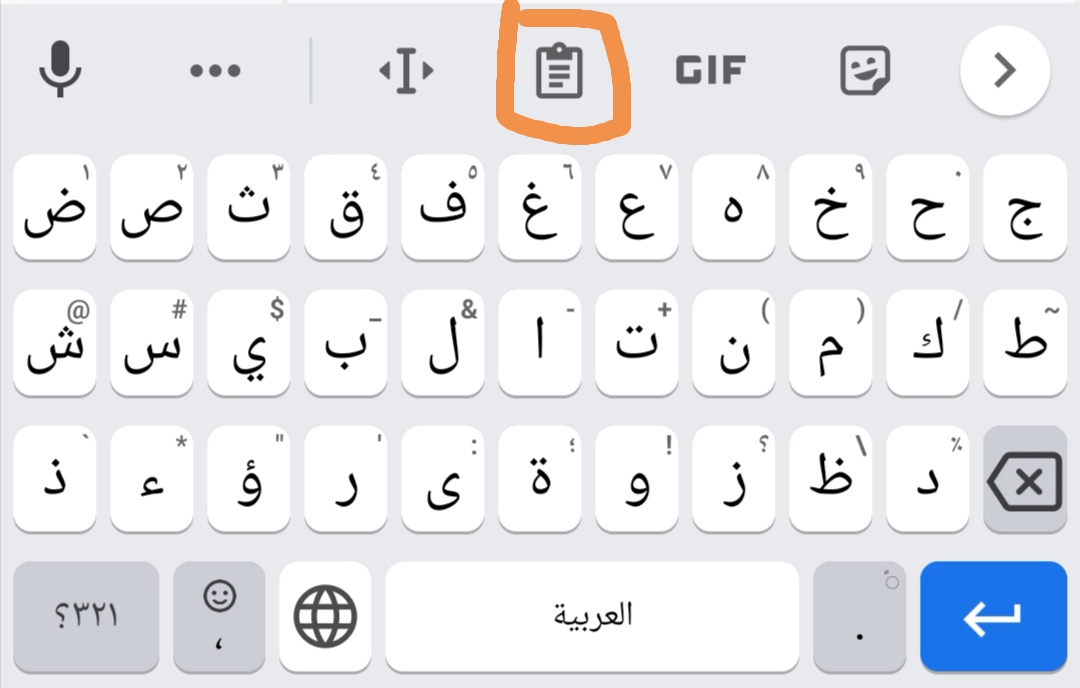Type the letter ض key
This screenshot has height=688, width=1080.
click(55, 207)
